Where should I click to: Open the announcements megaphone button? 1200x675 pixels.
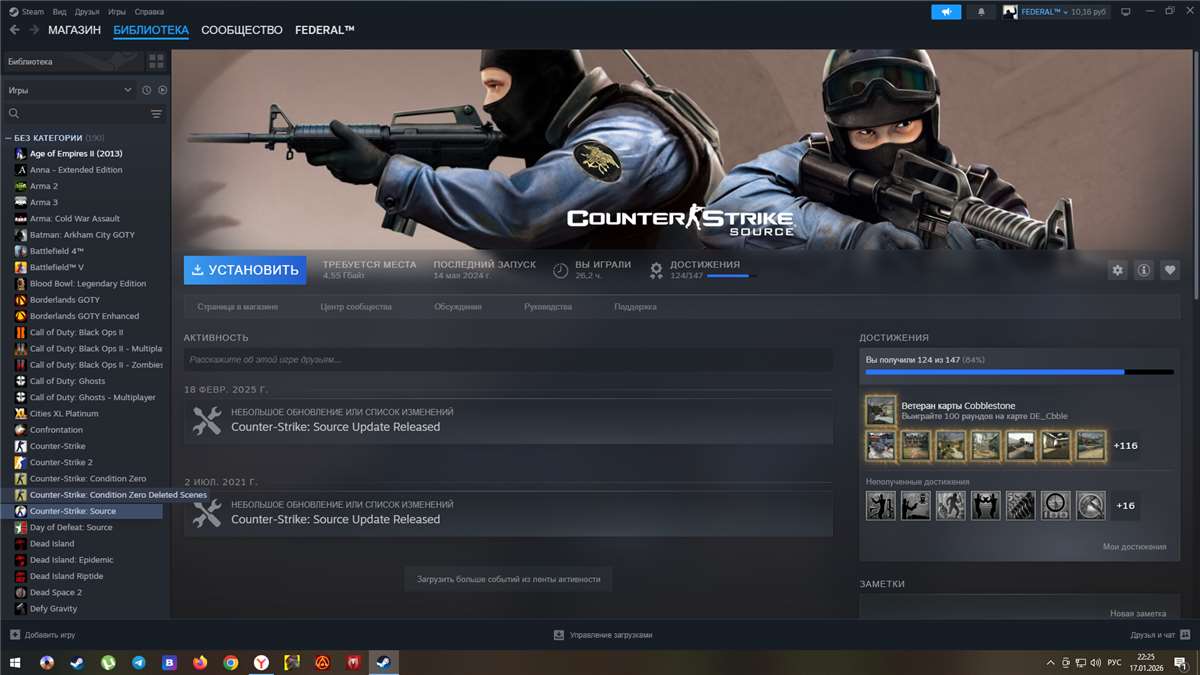pyautogui.click(x=945, y=12)
